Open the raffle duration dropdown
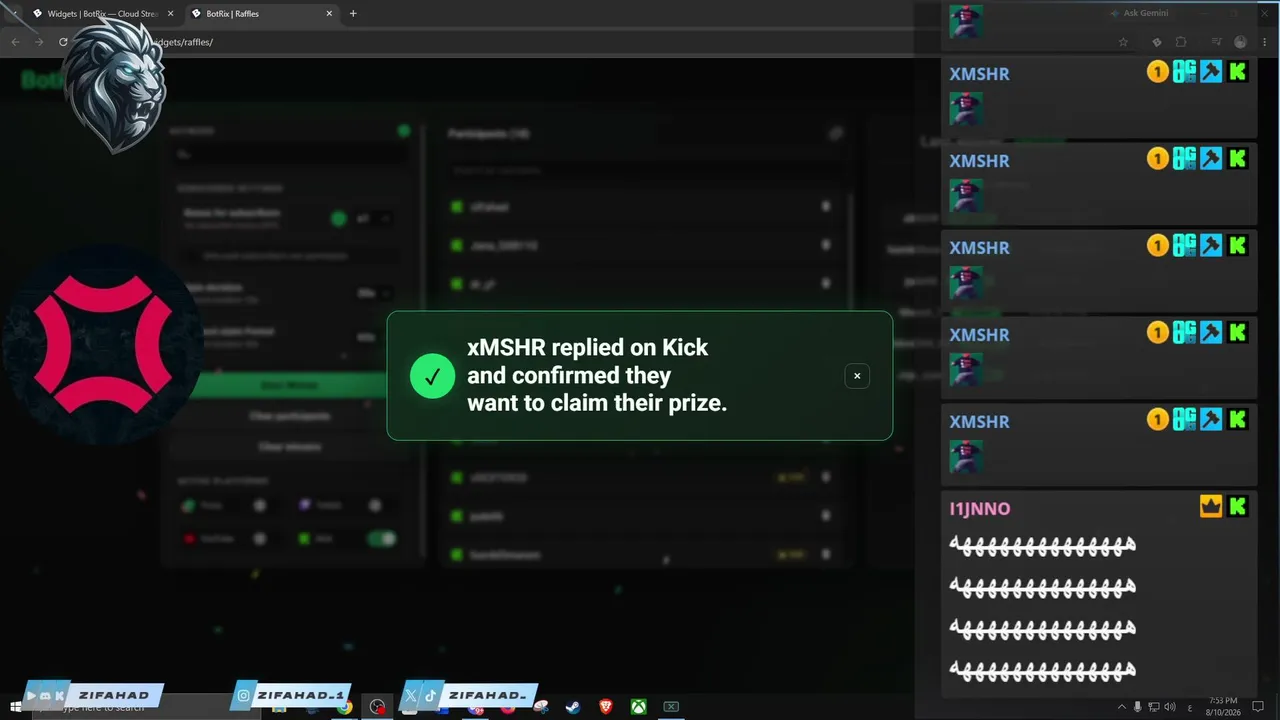The image size is (1280, 720). (x=373, y=293)
